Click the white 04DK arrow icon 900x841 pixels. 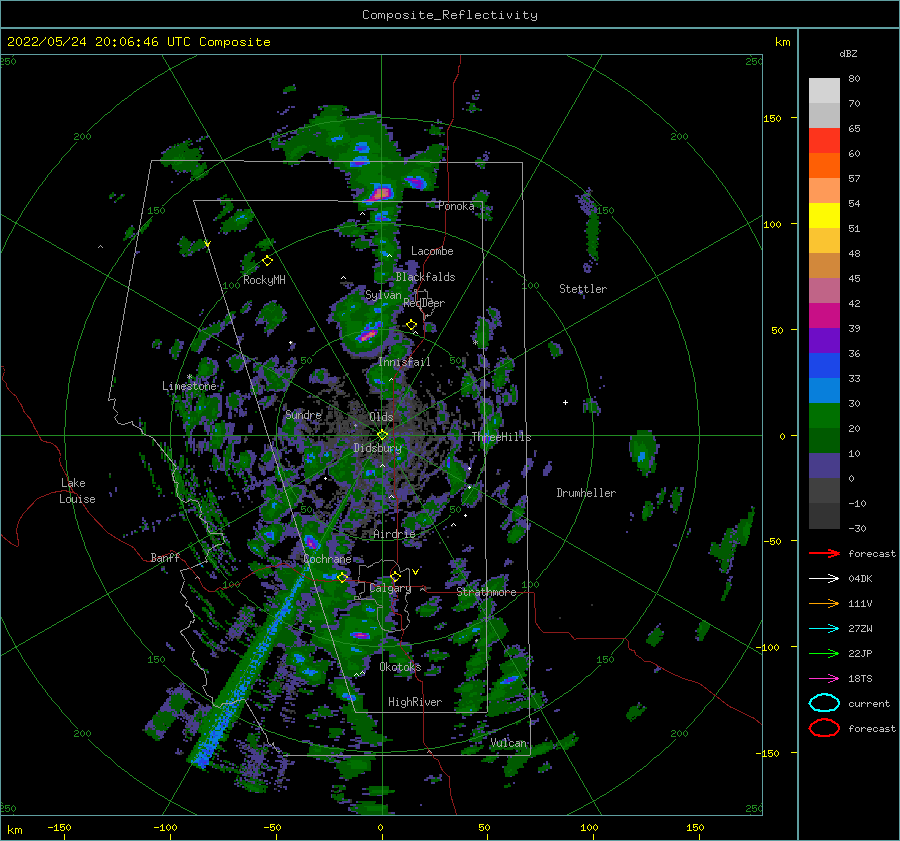pos(824,579)
